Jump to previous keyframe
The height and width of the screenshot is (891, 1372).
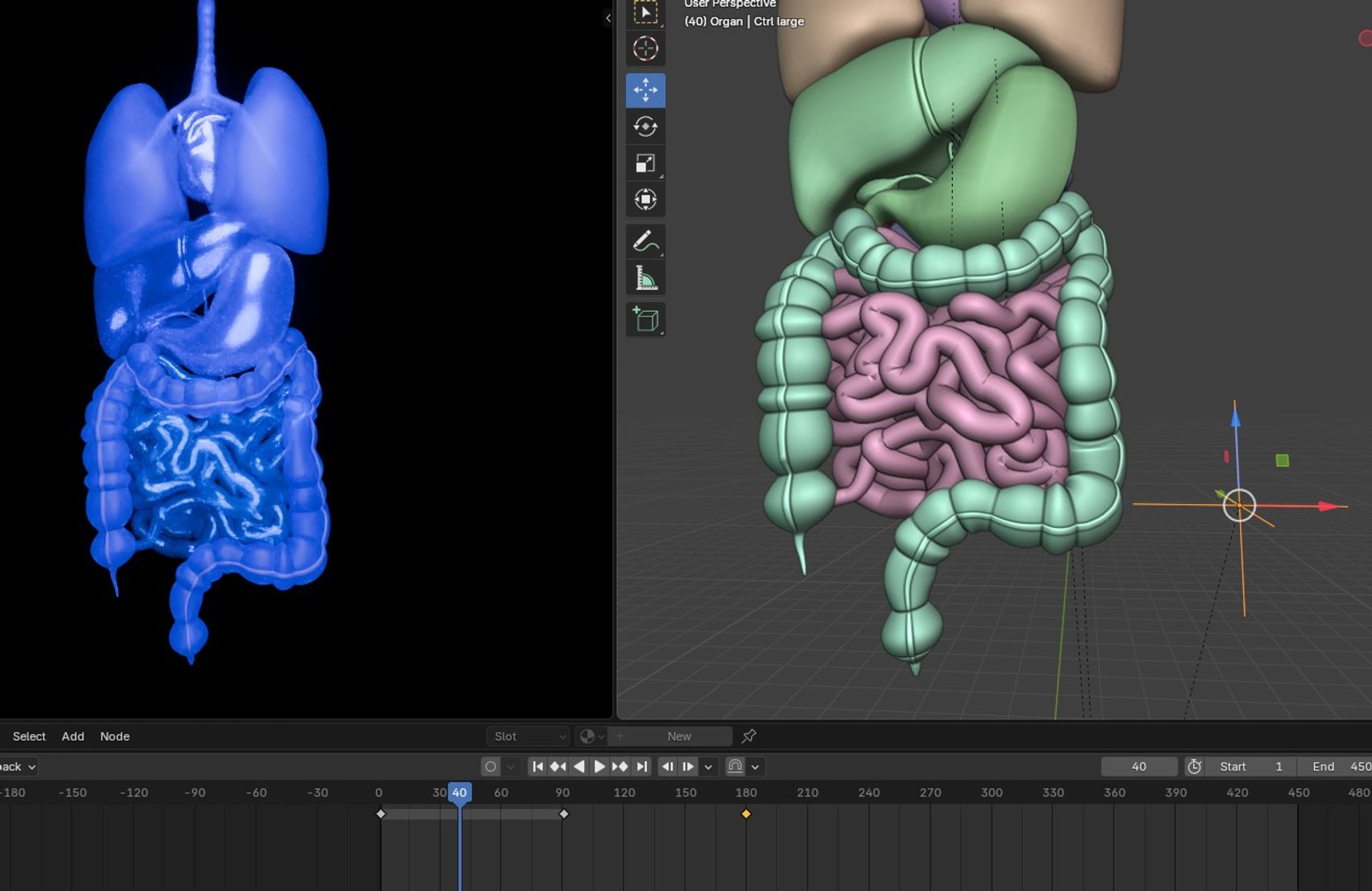559,766
